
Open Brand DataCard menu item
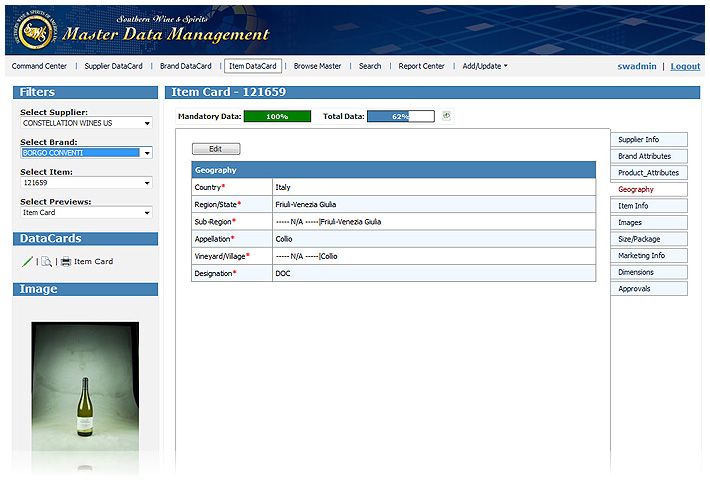tap(186, 66)
